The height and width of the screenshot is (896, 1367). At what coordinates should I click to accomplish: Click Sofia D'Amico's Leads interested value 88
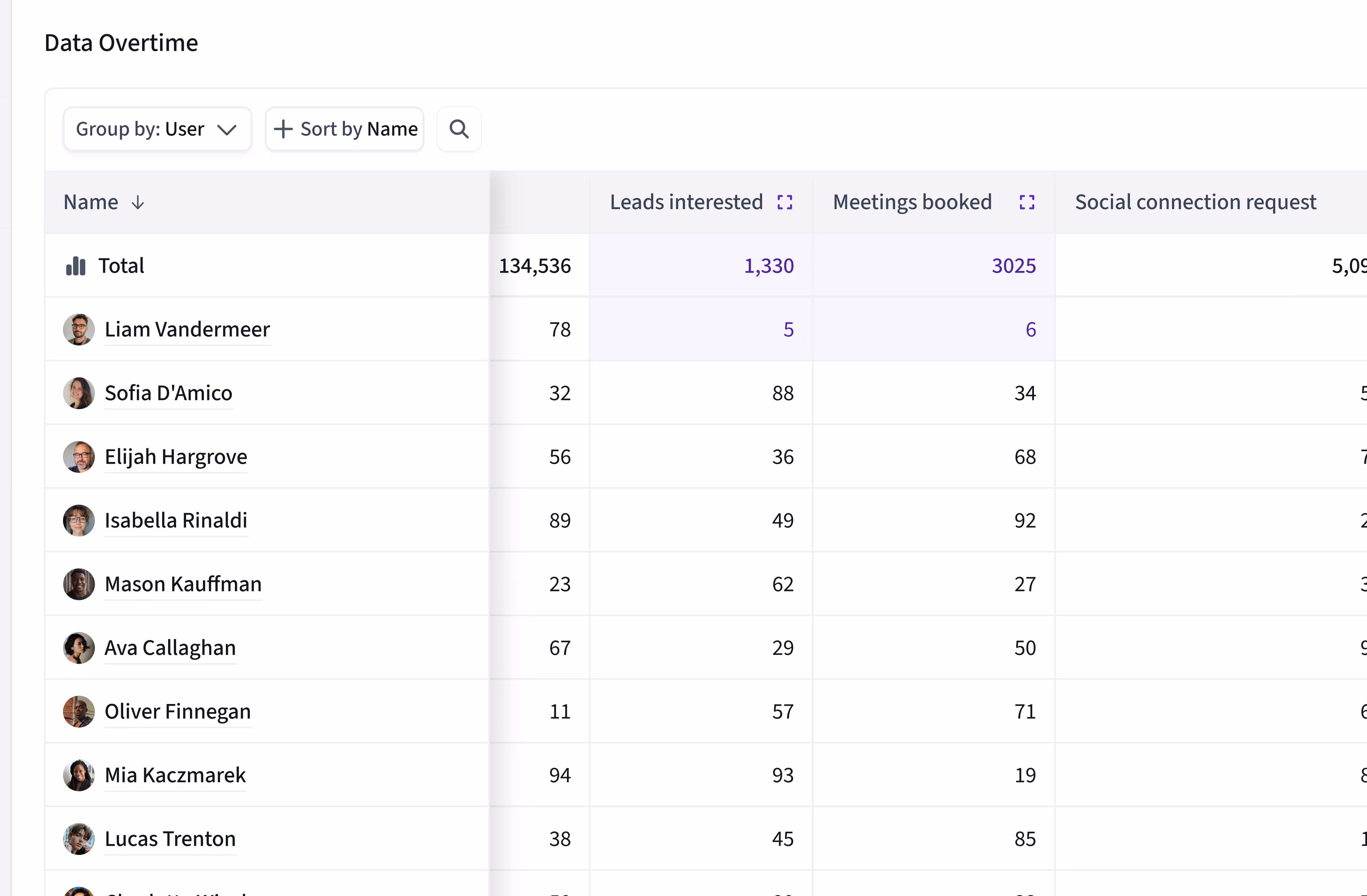[783, 393]
